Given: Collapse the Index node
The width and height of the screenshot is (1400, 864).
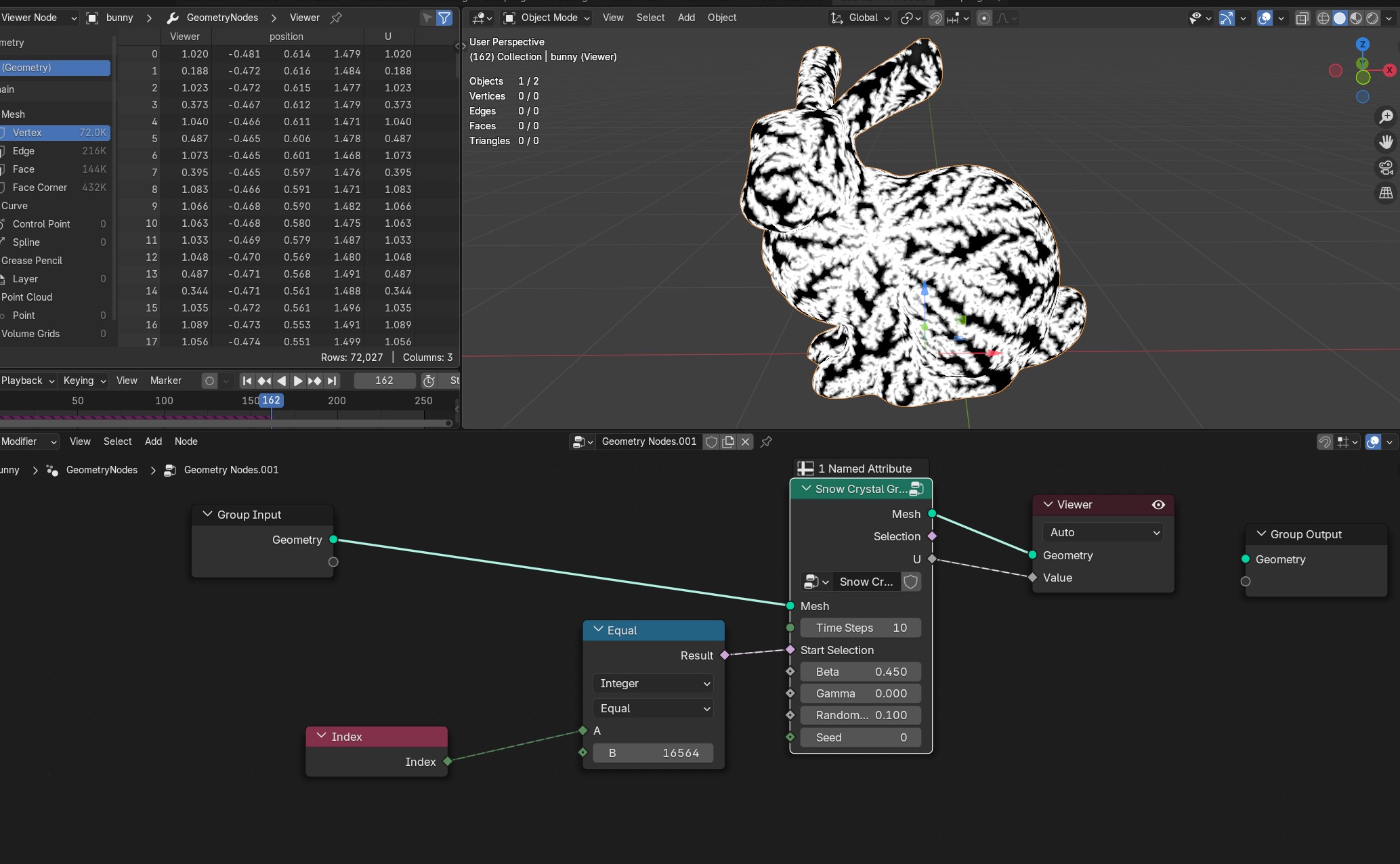Looking at the screenshot, I should pos(321,737).
